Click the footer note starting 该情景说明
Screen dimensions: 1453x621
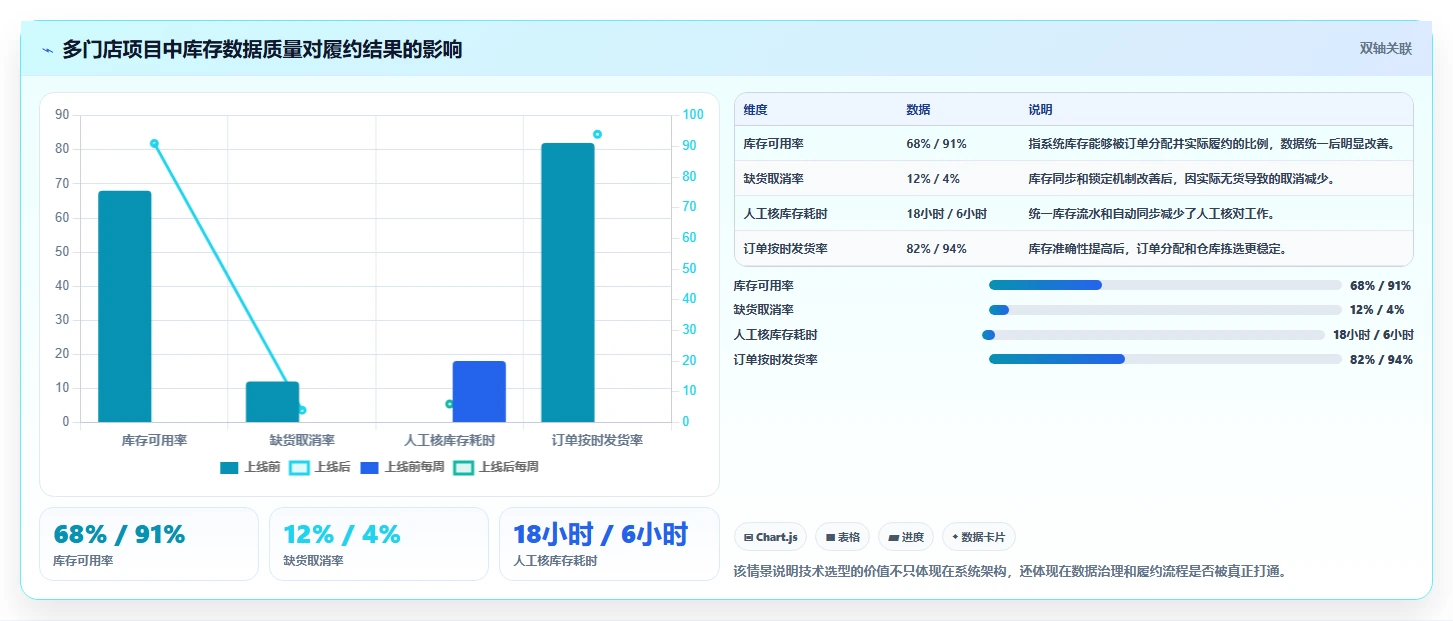coord(1010,572)
